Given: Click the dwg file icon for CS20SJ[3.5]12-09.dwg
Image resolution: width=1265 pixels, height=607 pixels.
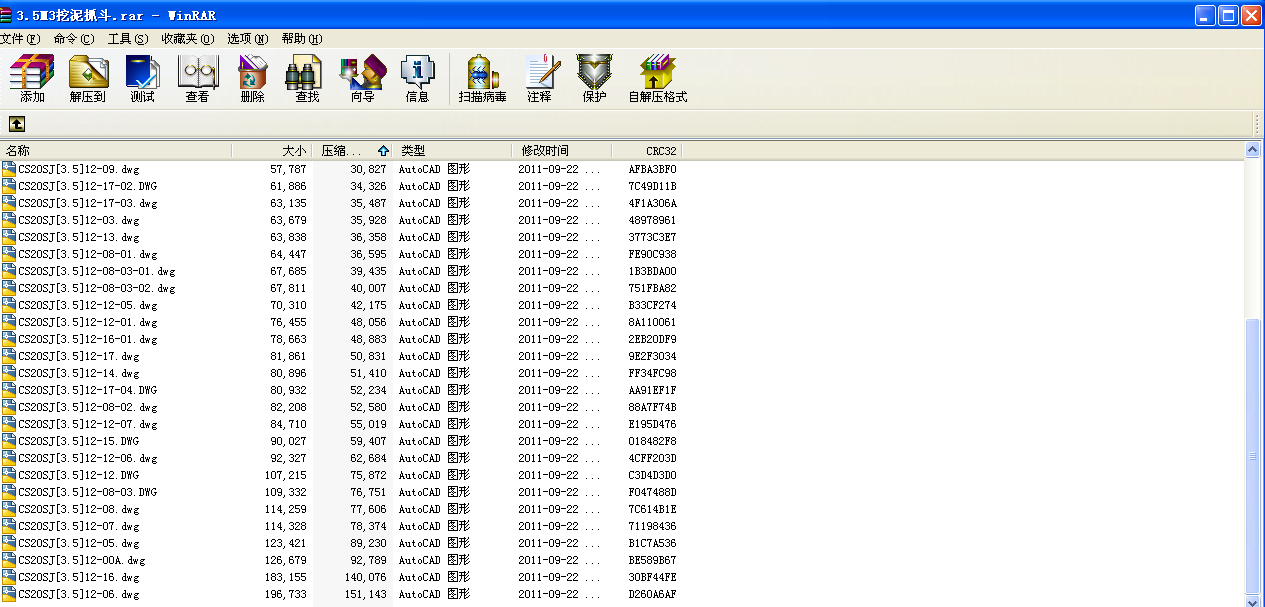Looking at the screenshot, I should 9,169.
